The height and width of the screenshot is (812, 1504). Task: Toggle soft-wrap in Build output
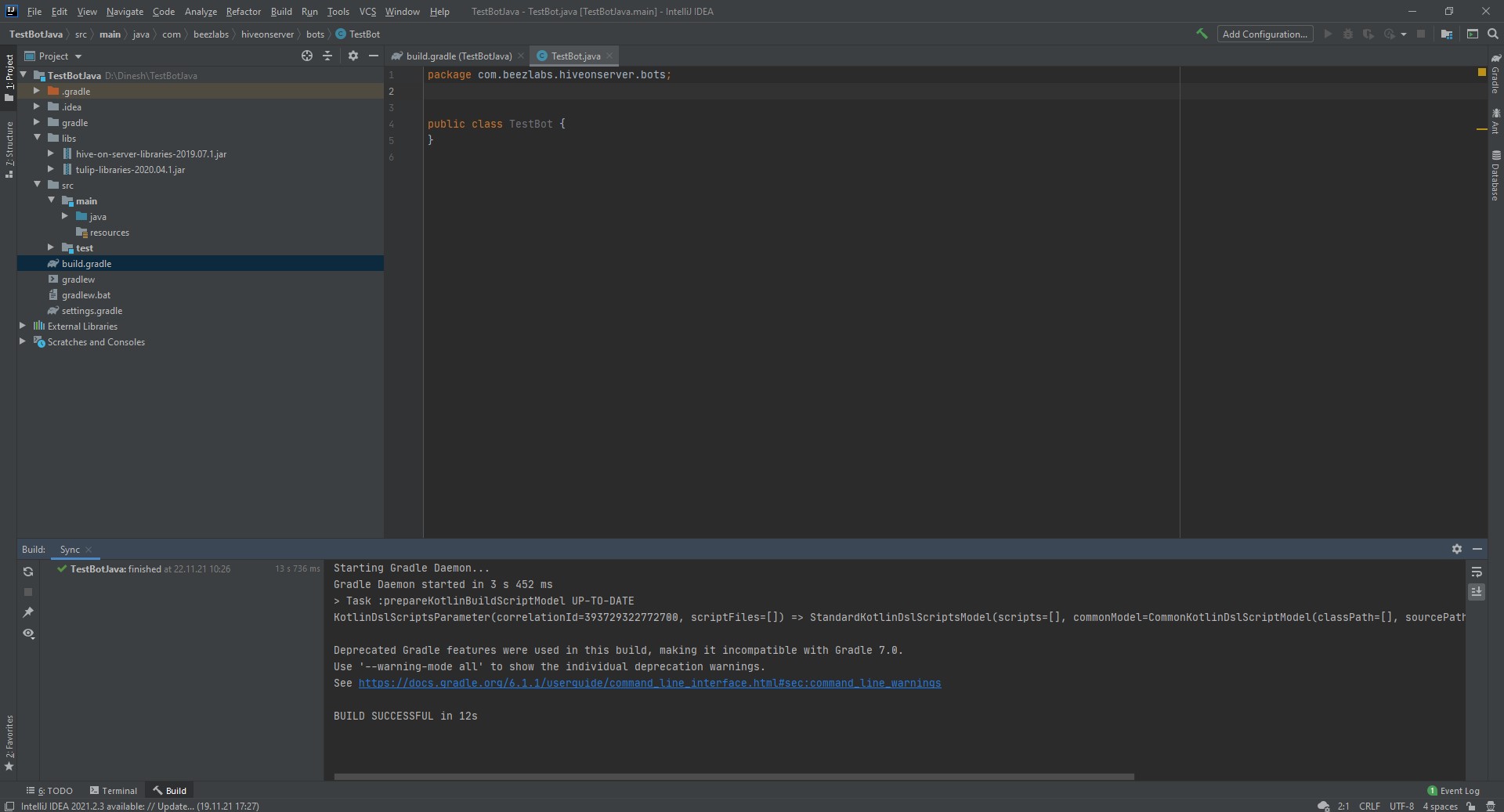click(1477, 572)
